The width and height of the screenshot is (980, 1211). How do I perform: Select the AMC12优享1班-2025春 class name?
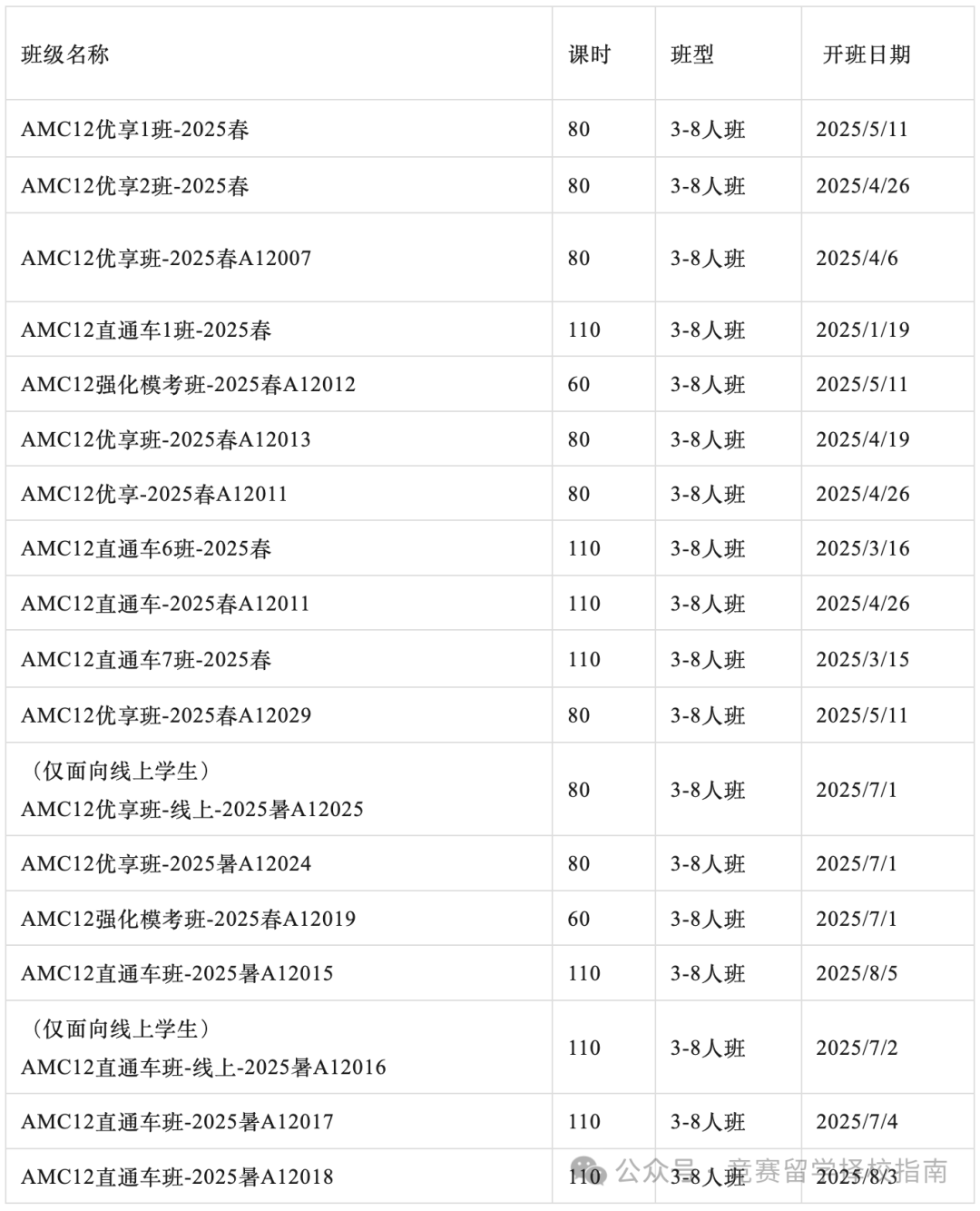(x=135, y=130)
